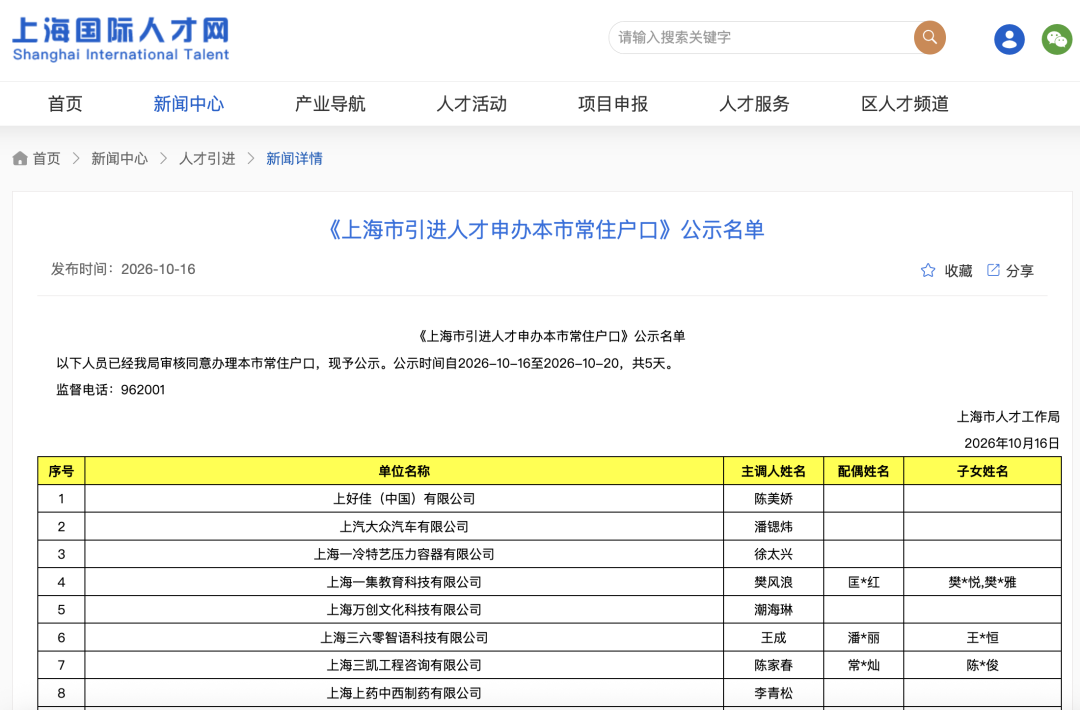
Task: Click the name 陈美娇
Action: tap(773, 499)
